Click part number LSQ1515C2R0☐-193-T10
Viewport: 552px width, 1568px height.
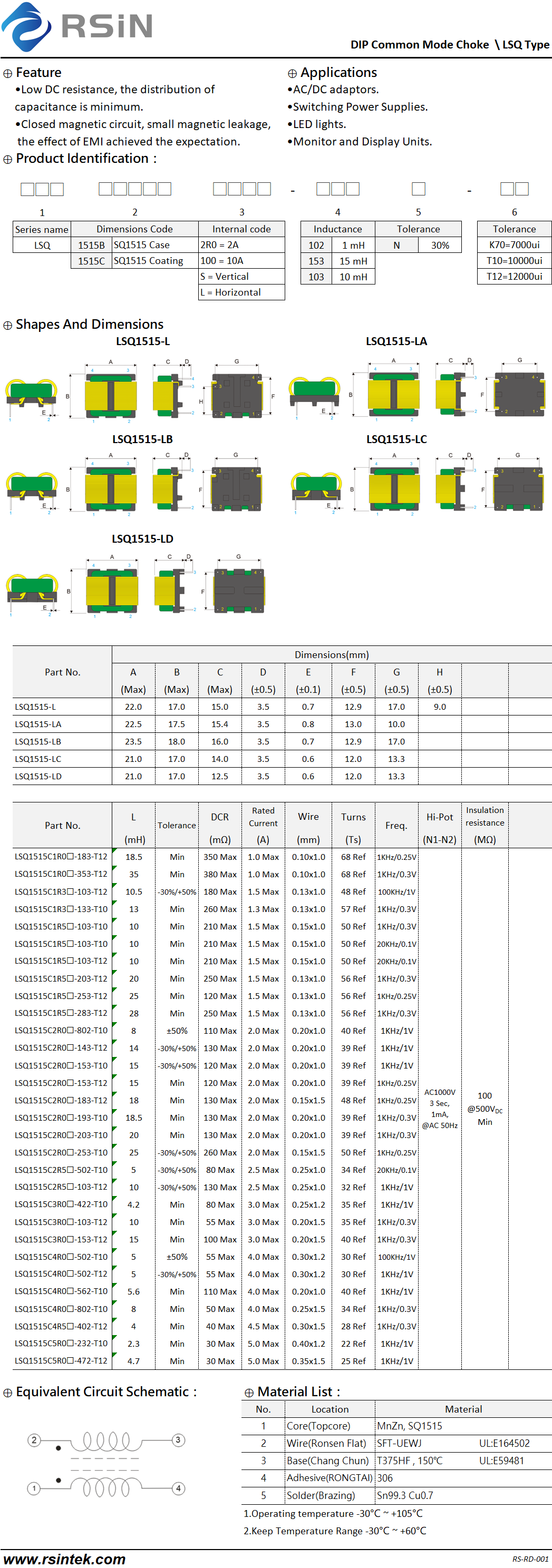(61, 1118)
